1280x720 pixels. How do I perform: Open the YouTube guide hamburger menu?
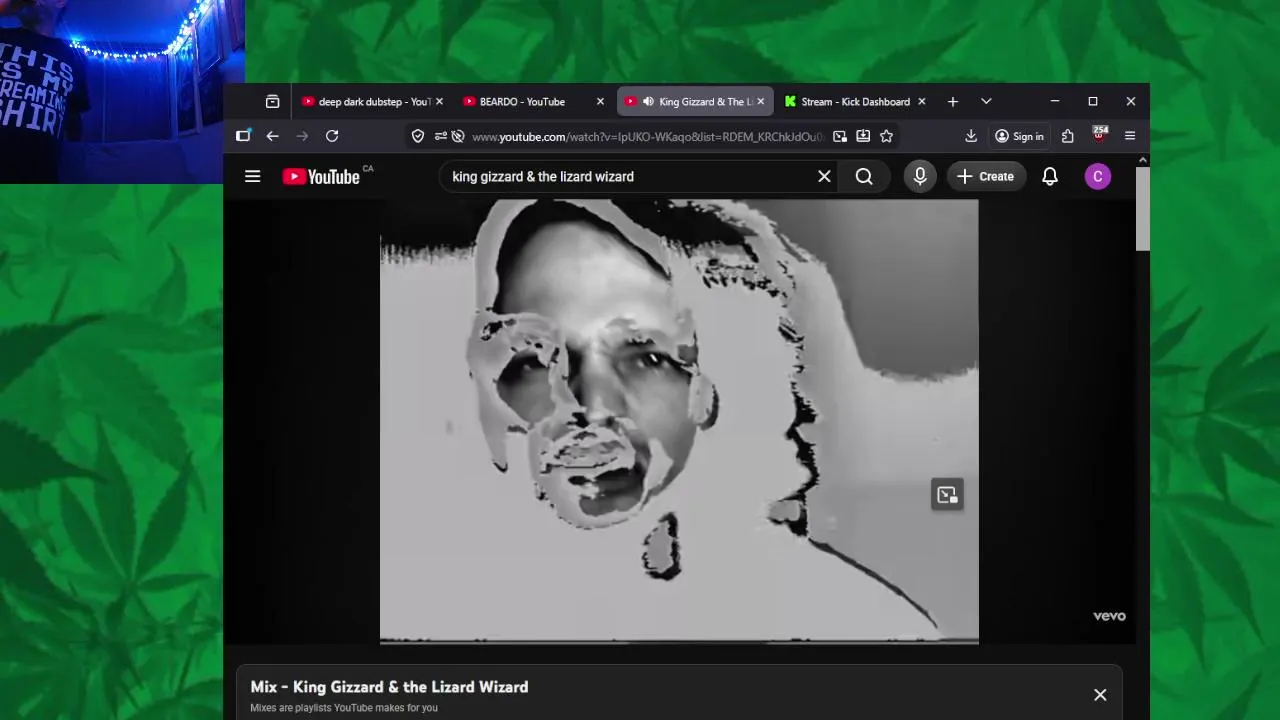(252, 176)
